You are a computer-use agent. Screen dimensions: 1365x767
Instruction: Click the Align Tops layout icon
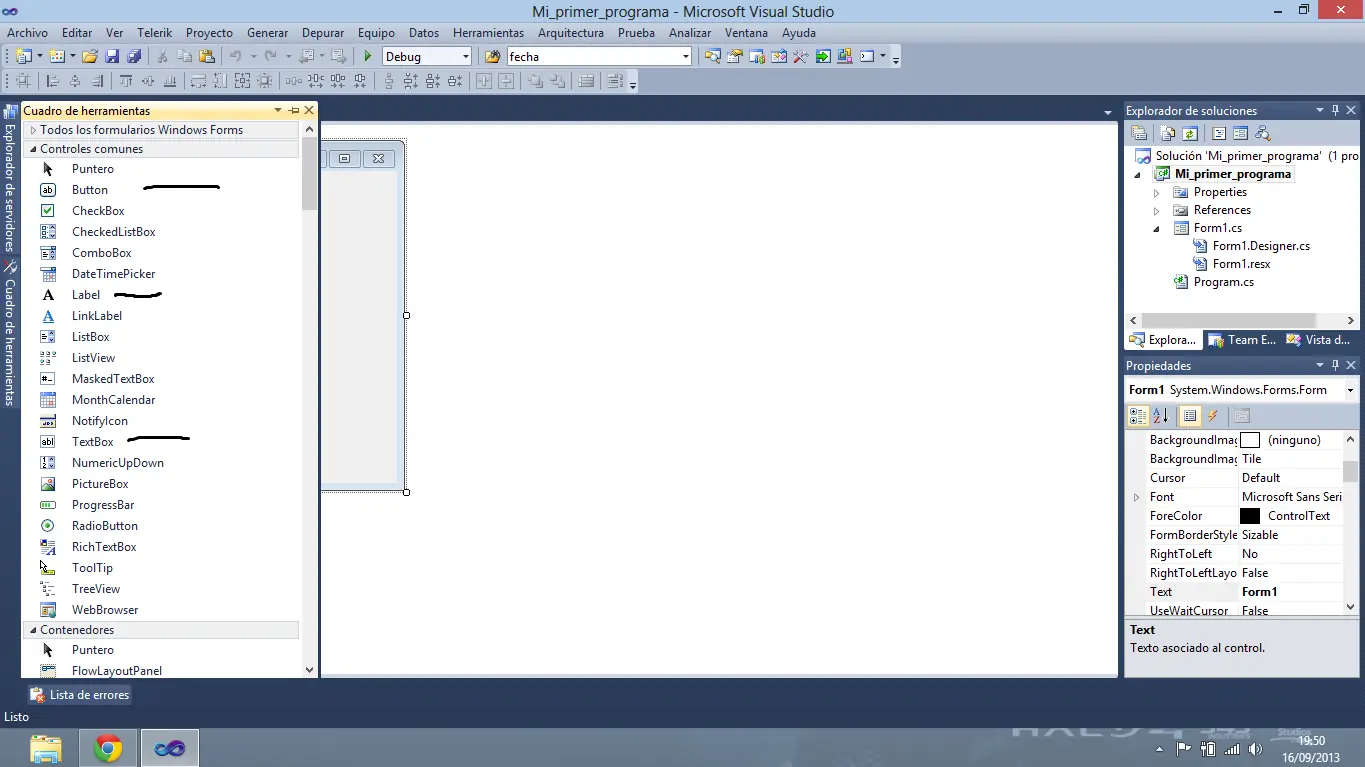126,82
